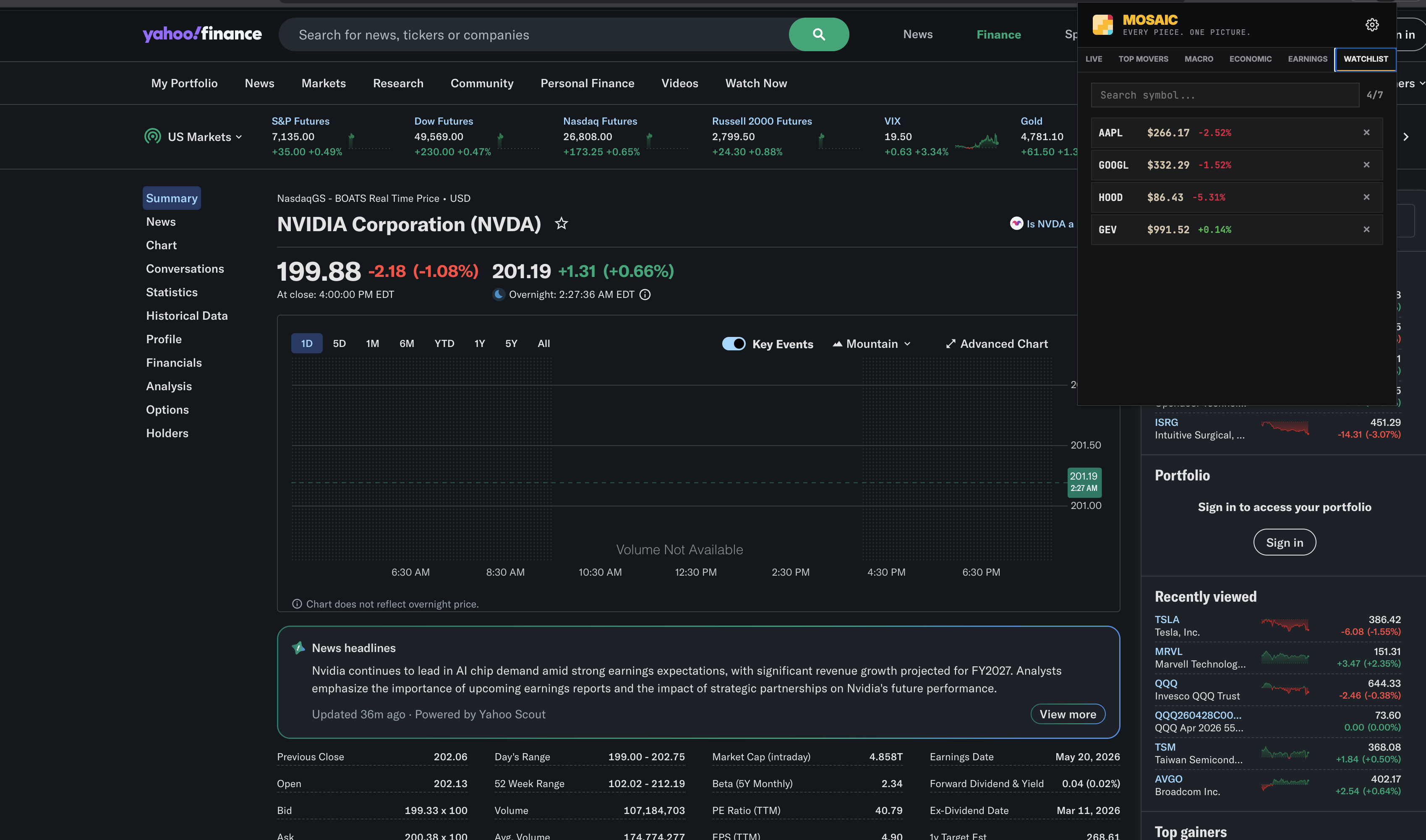Open the Markets menu

323,83
